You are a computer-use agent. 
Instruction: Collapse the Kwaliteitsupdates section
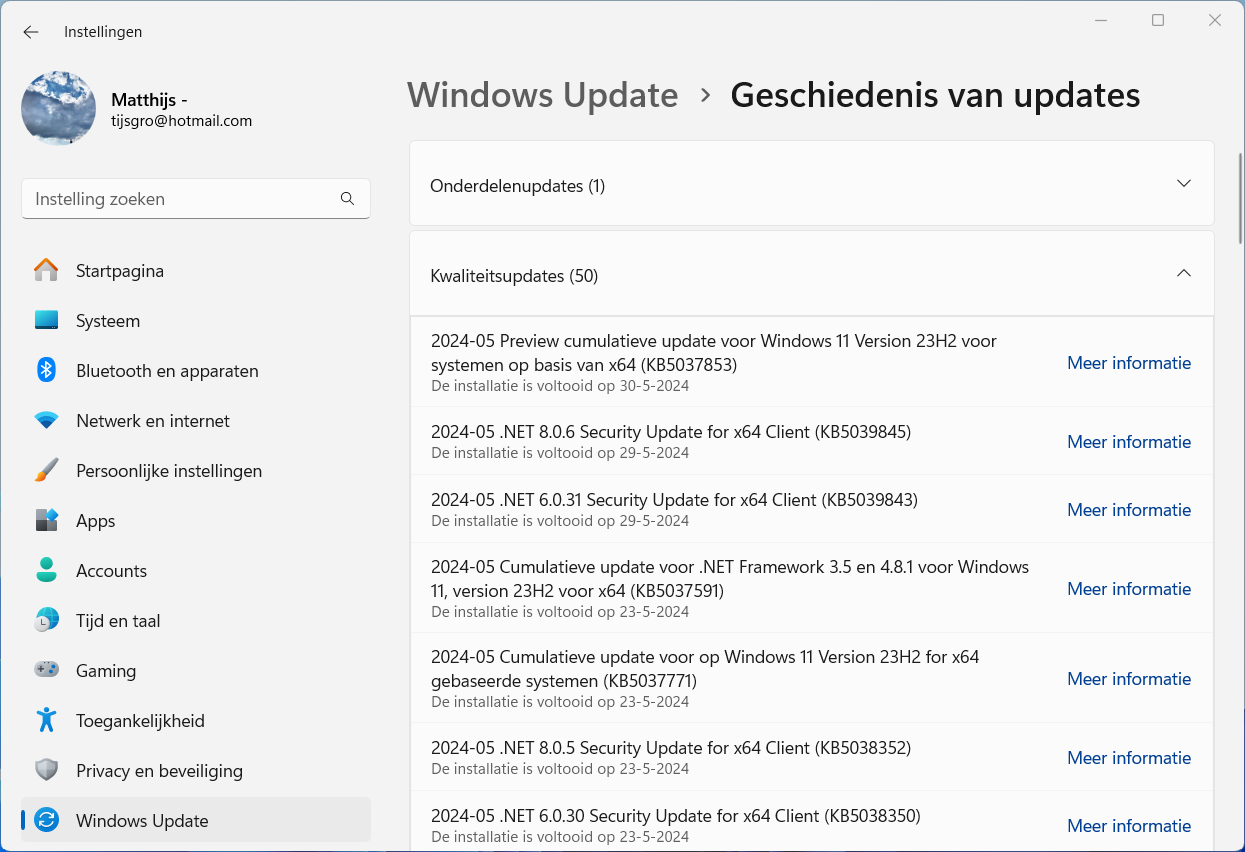coord(1183,274)
